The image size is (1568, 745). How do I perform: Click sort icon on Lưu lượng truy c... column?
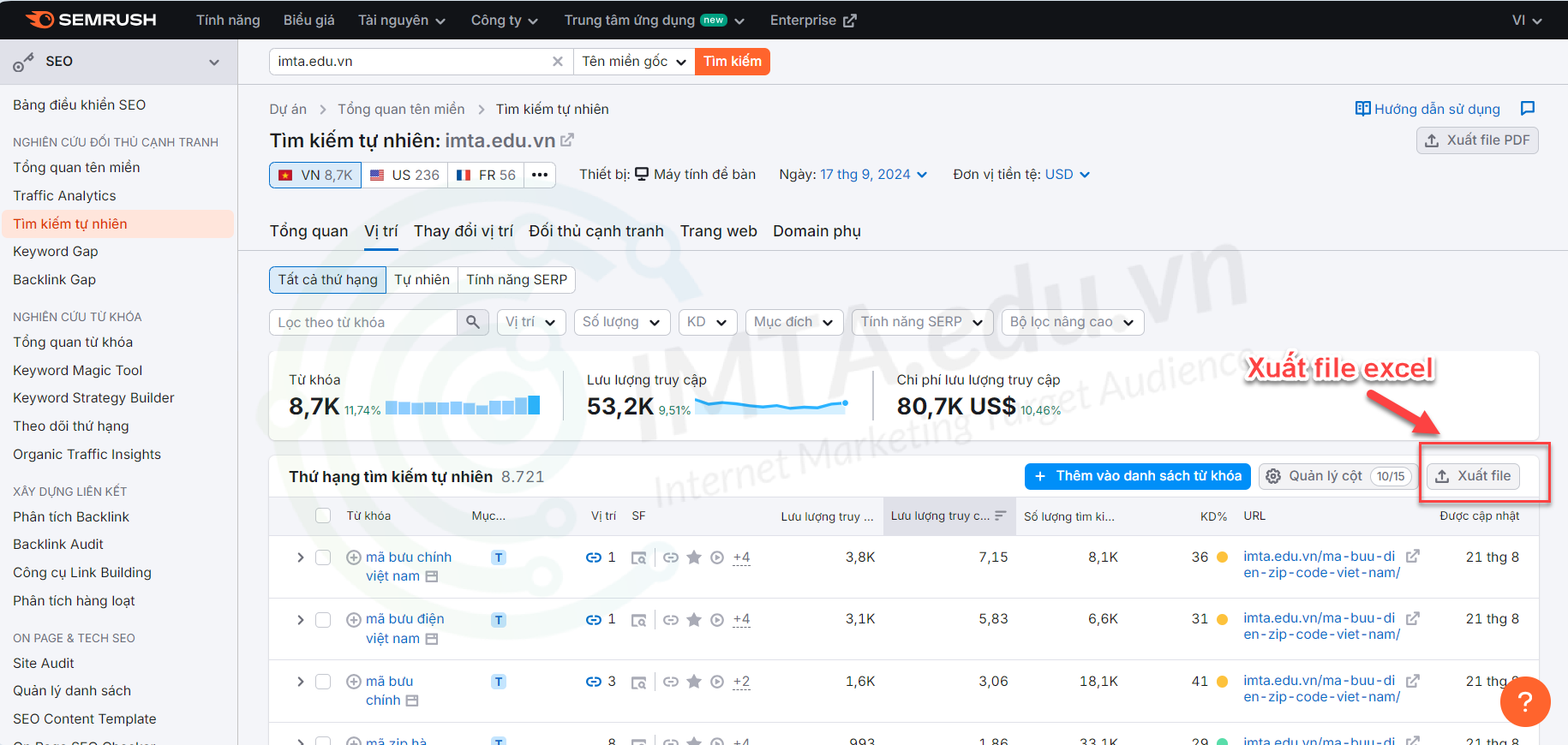pyautogui.click(x=1000, y=516)
